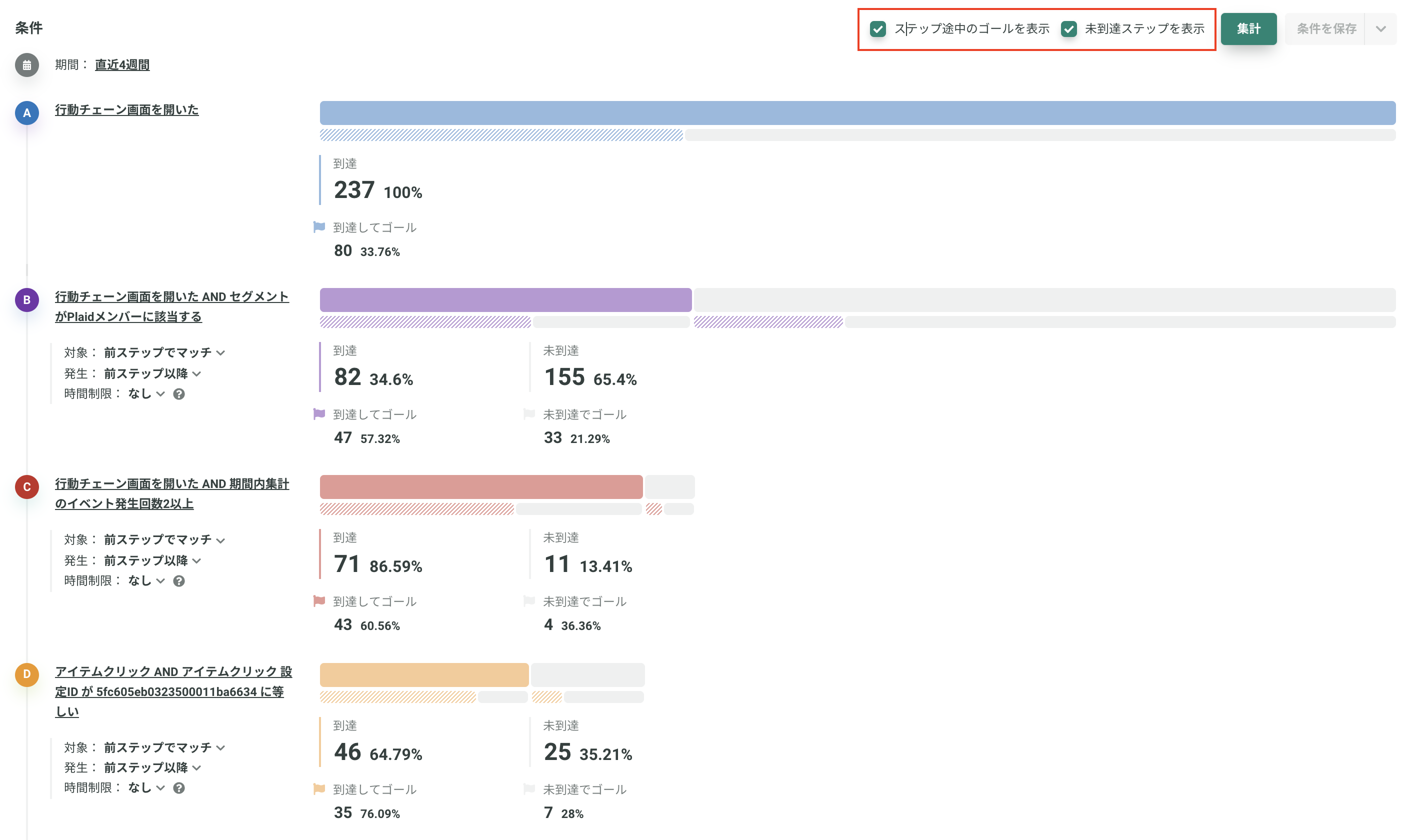The width and height of the screenshot is (1411, 840).
Task: Open 対象 dropdown in step C
Action: [x=164, y=540]
